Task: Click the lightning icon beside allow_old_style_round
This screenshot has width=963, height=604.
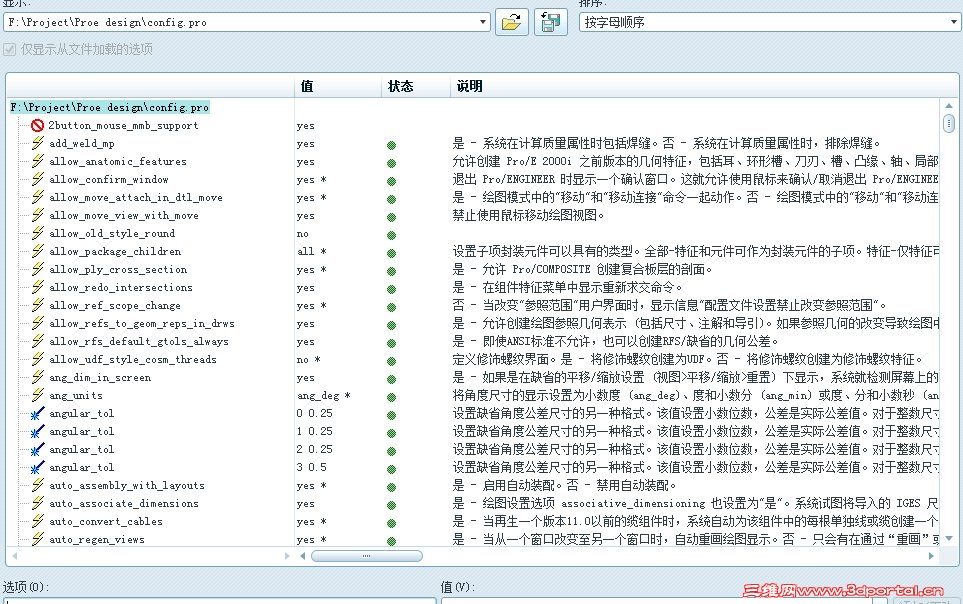Action: point(38,233)
